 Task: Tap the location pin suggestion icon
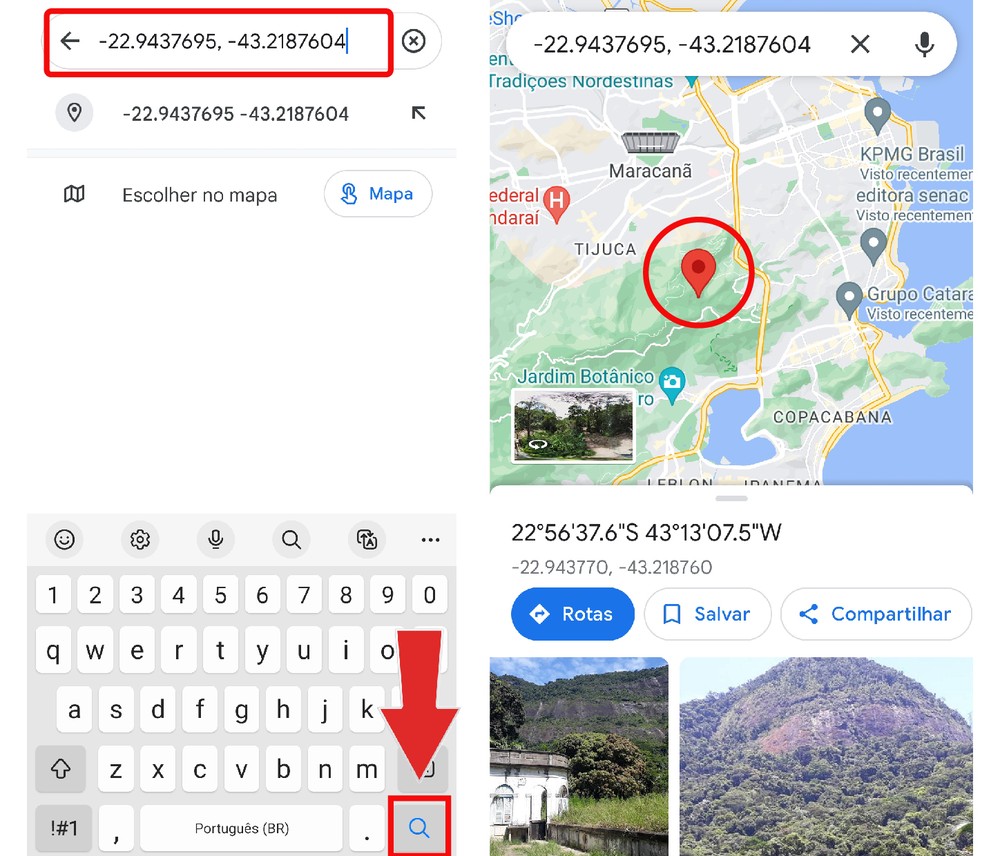pos(74,113)
